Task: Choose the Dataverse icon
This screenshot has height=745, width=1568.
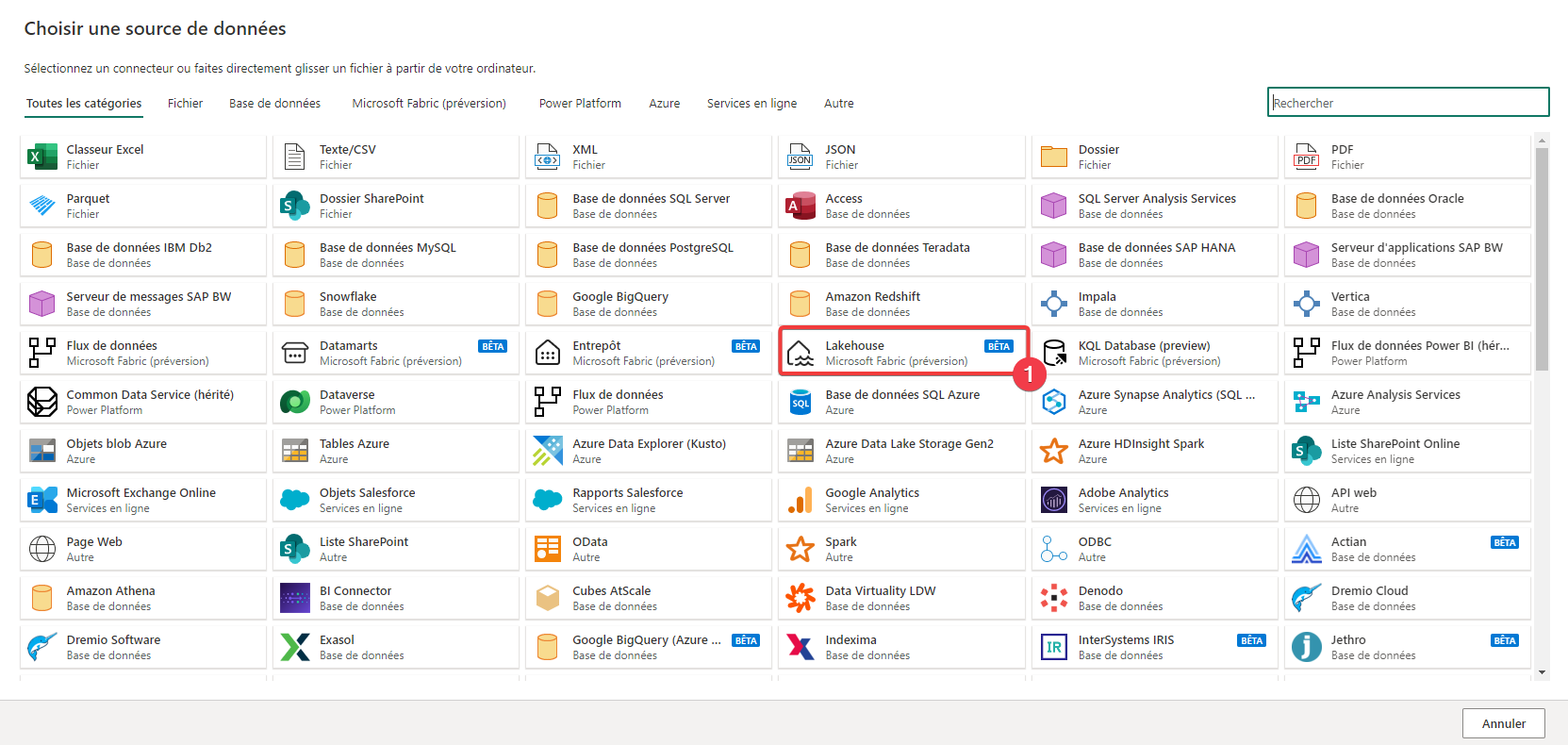Action: coord(295,402)
